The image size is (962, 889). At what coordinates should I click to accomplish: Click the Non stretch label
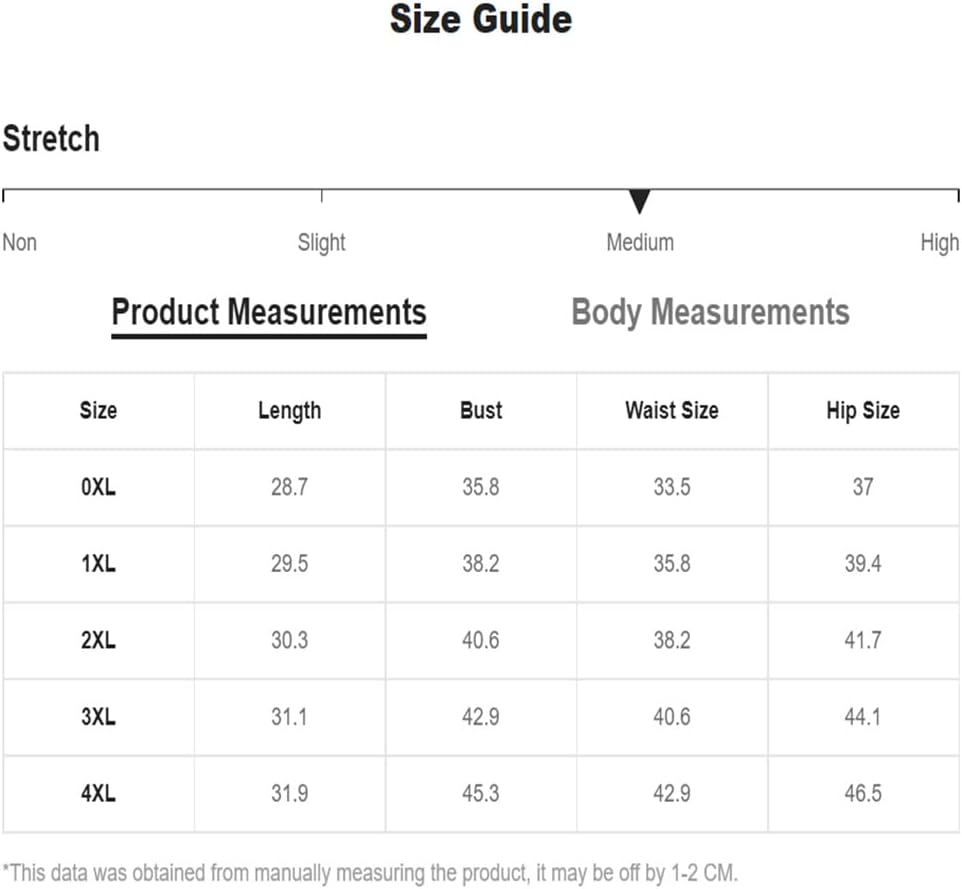pyautogui.click(x=20, y=243)
